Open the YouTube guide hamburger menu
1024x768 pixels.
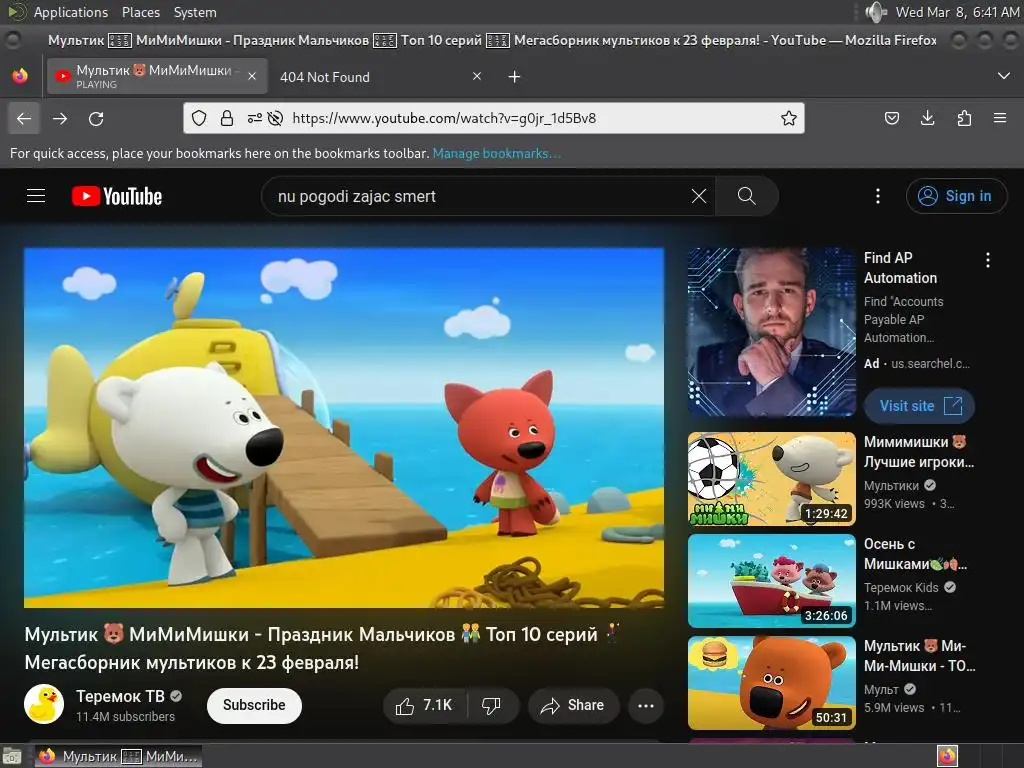[36, 196]
